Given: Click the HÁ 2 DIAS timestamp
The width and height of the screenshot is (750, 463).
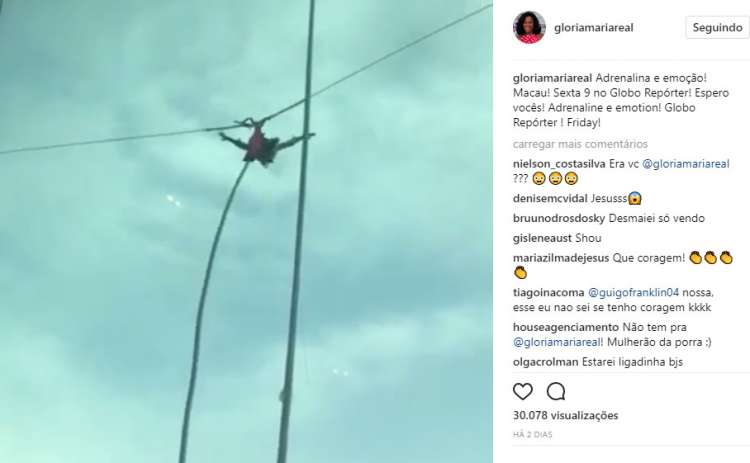Looking at the screenshot, I should tap(532, 435).
